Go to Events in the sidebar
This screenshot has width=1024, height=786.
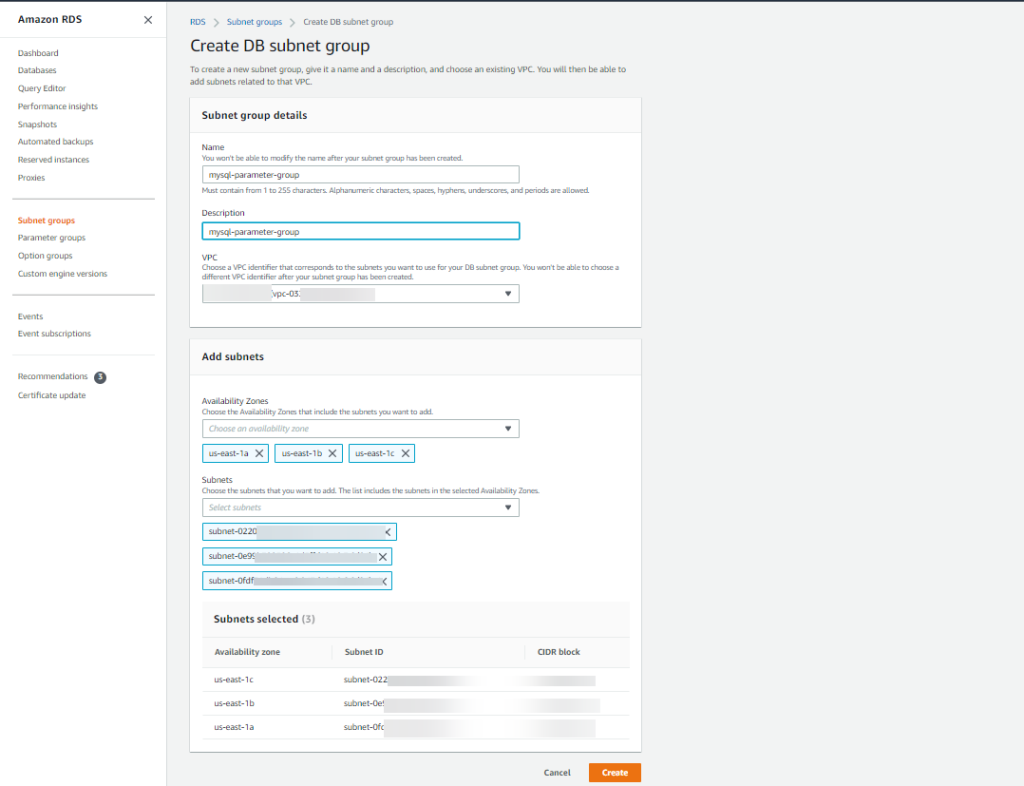tap(31, 317)
